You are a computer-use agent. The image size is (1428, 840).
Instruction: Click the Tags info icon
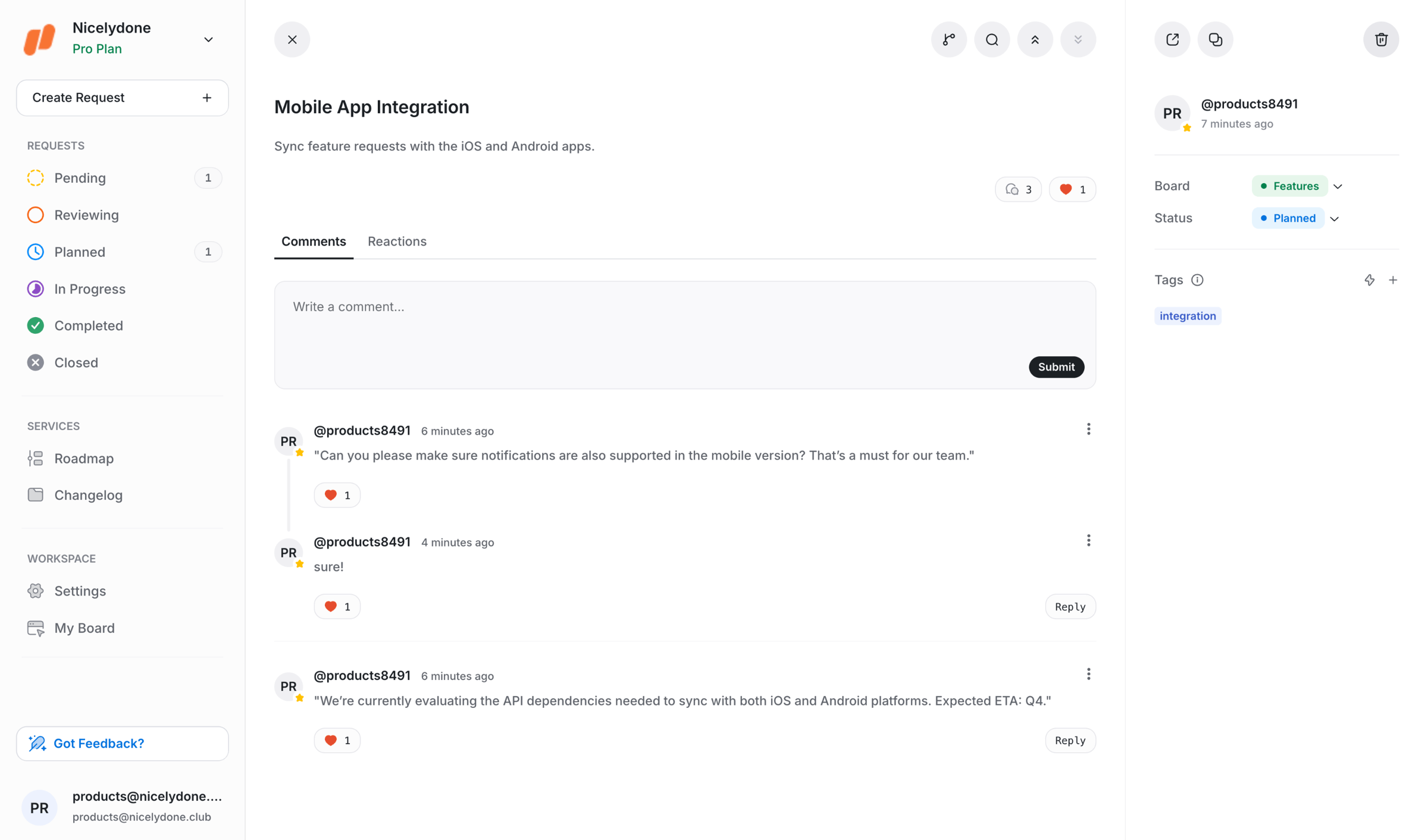click(x=1197, y=280)
